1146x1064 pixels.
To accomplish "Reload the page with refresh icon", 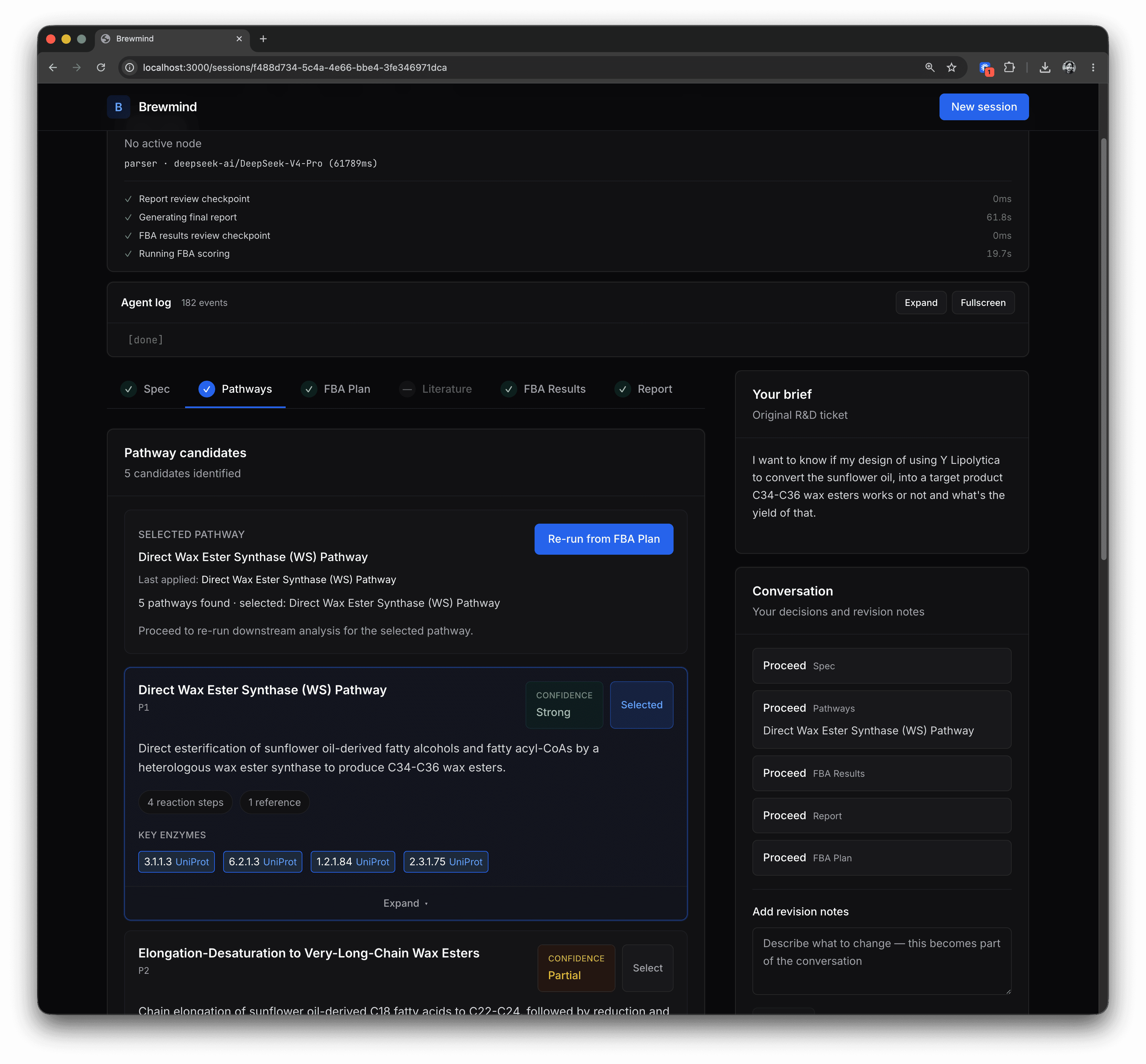I will pos(101,67).
